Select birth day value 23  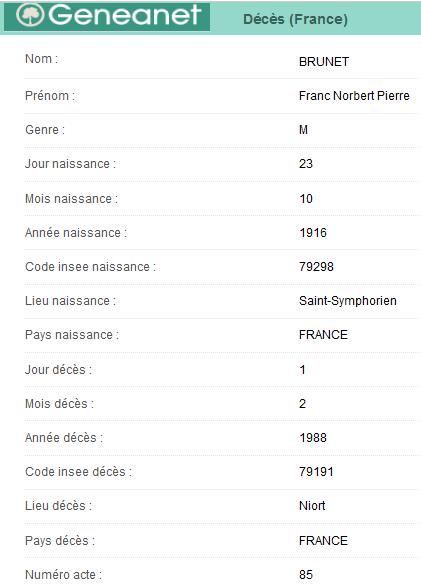[305, 164]
